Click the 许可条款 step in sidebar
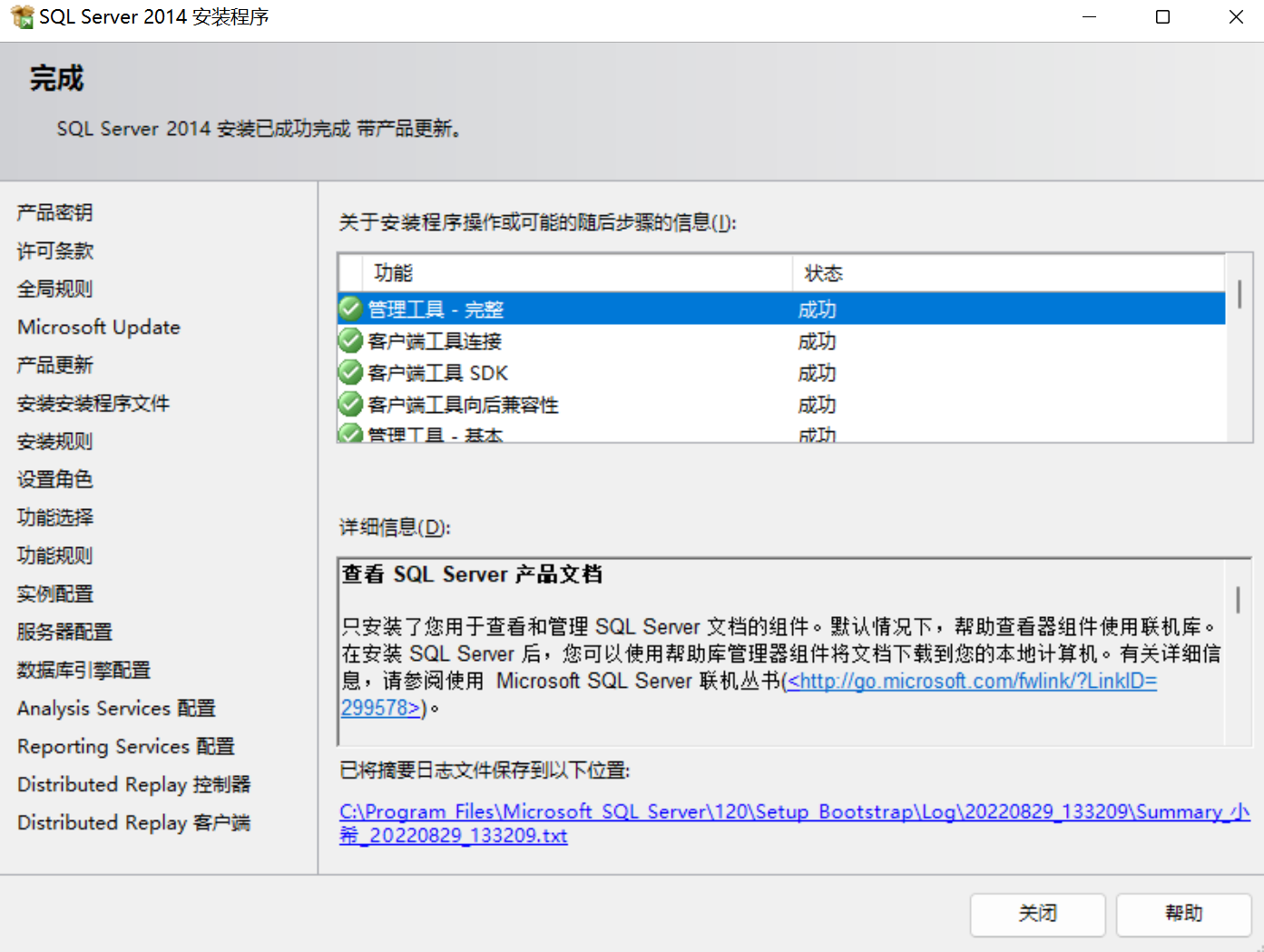Image resolution: width=1264 pixels, height=952 pixels. (54, 250)
